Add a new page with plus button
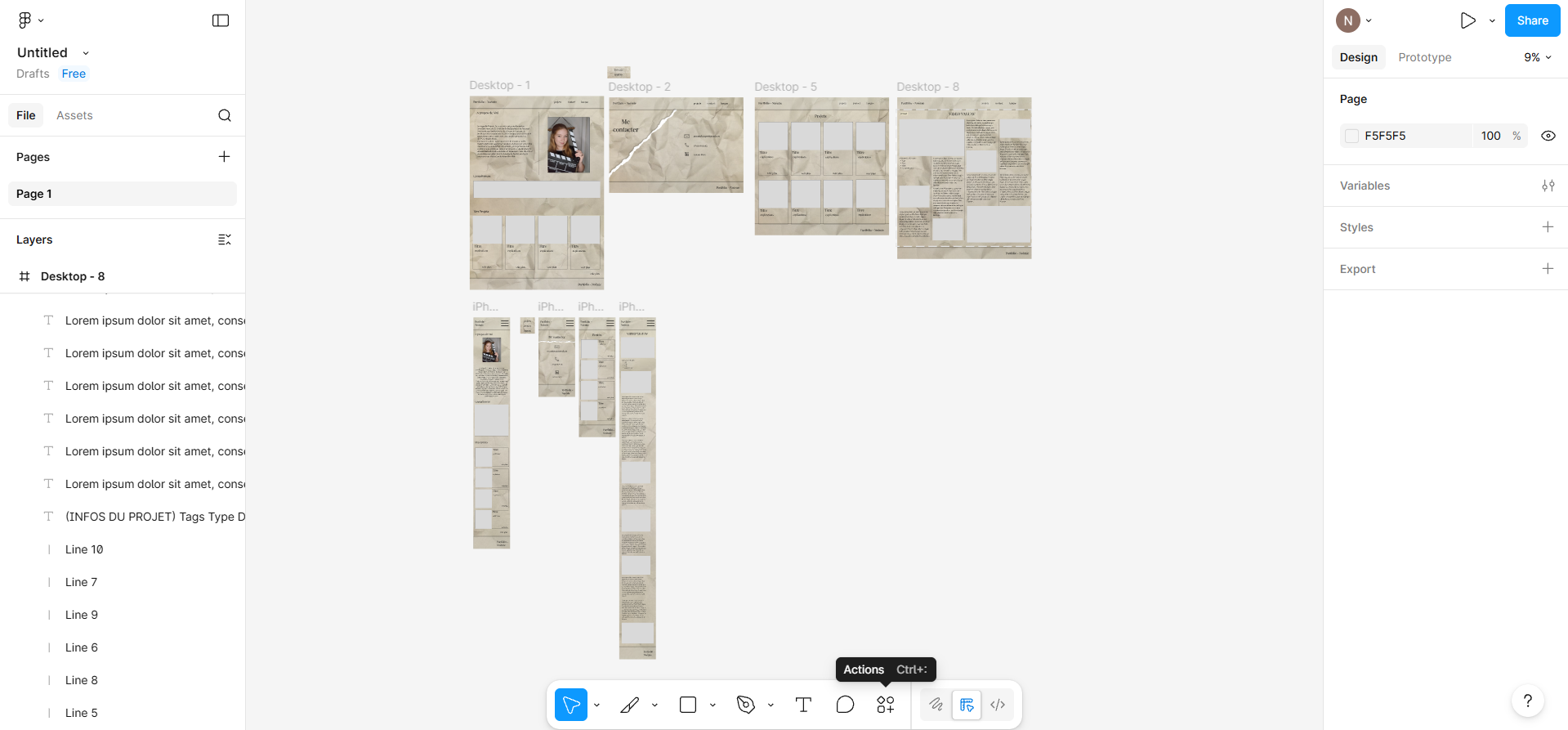Viewport: 1568px width, 730px height. tap(224, 157)
